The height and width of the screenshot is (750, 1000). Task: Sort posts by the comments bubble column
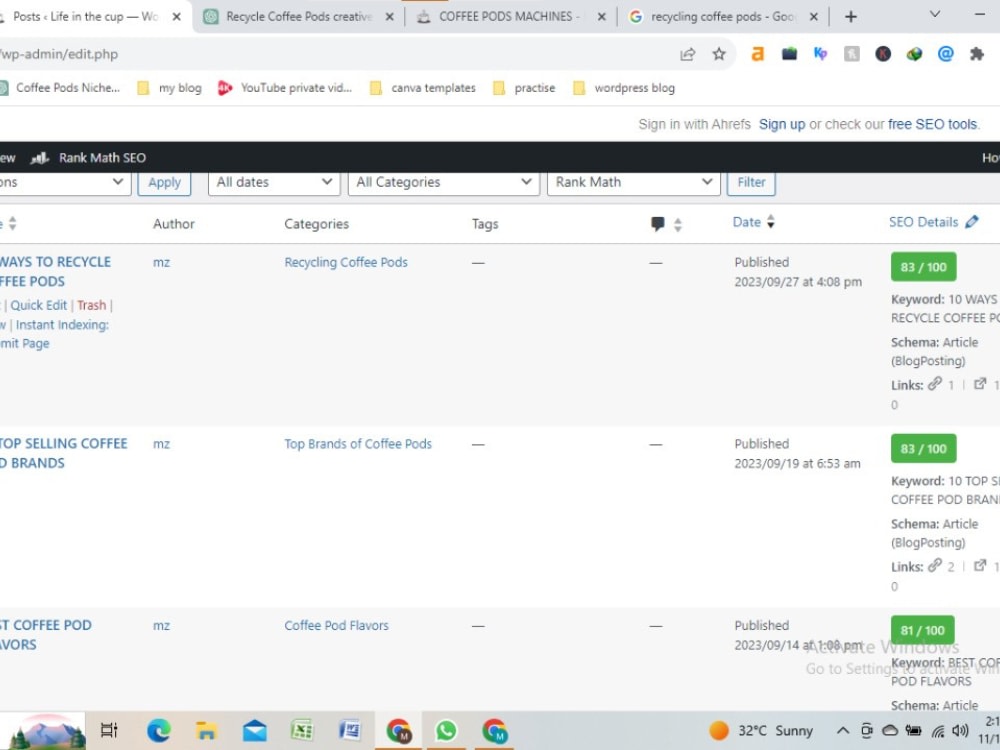tap(666, 224)
